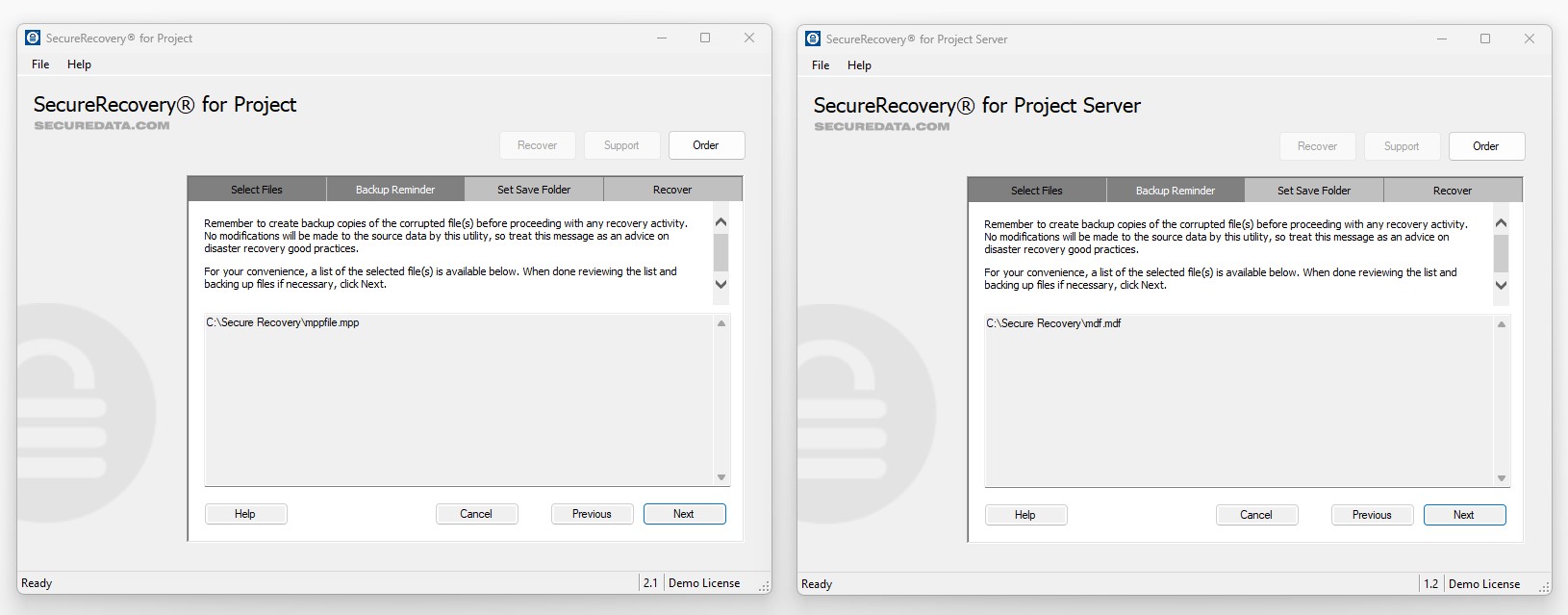Open Help button at bottom of Project window
This screenshot has width=1568, height=615.
pyautogui.click(x=245, y=514)
